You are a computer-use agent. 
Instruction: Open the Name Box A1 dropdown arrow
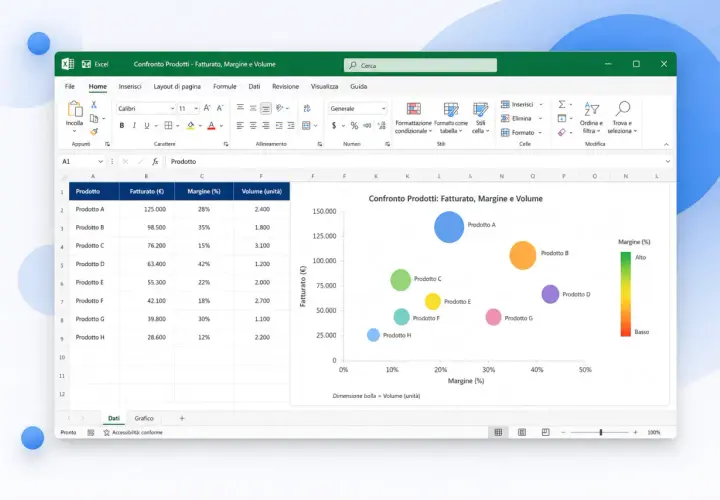tap(100, 162)
